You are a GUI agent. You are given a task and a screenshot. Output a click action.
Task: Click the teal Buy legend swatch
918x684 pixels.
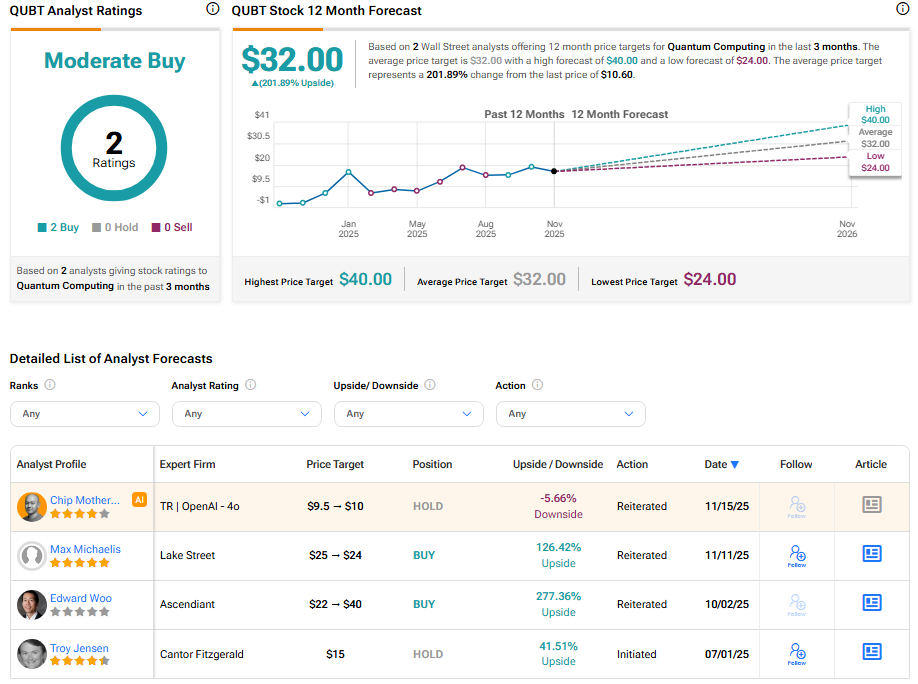(42, 228)
